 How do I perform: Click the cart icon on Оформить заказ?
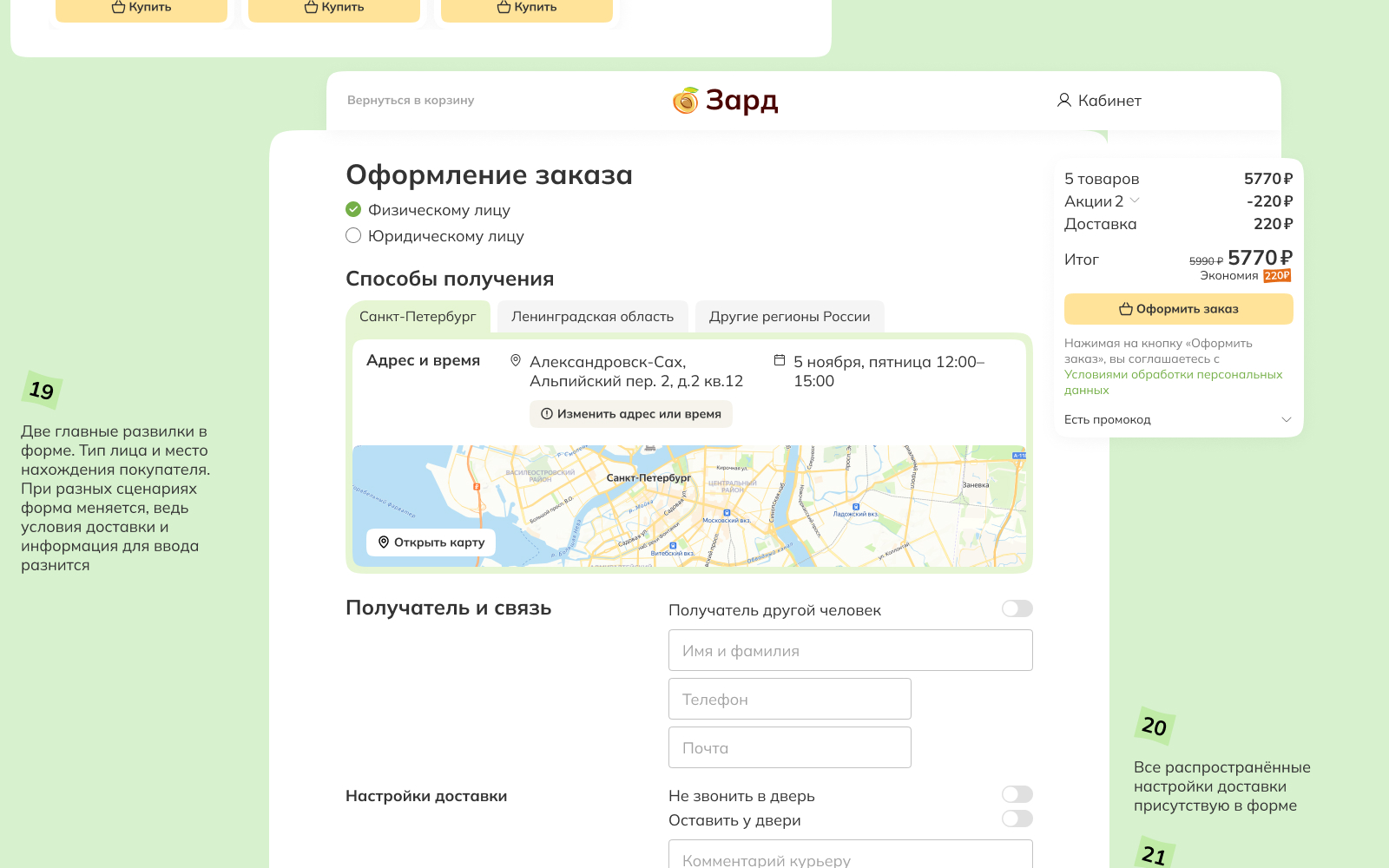pos(1125,308)
